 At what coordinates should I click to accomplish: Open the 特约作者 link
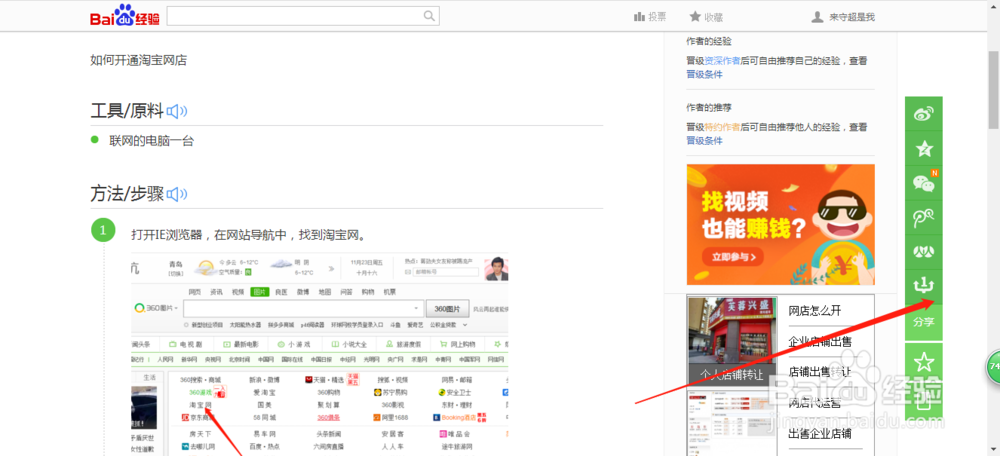[x=723, y=127]
